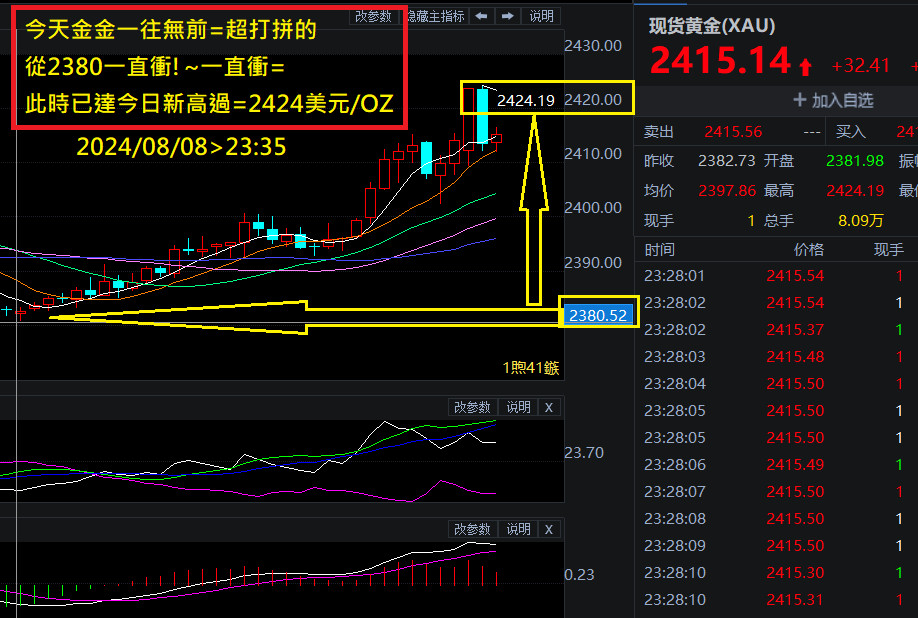This screenshot has height=618, width=918.
Task: Click the right arrow chart navigation icon
Action: click(508, 16)
